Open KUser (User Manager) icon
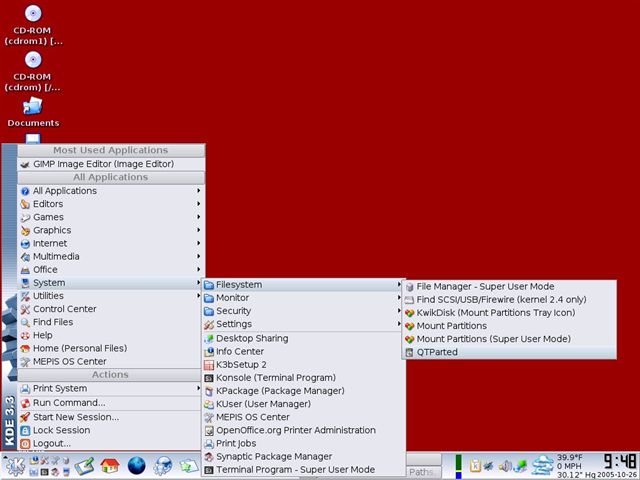 (x=209, y=404)
